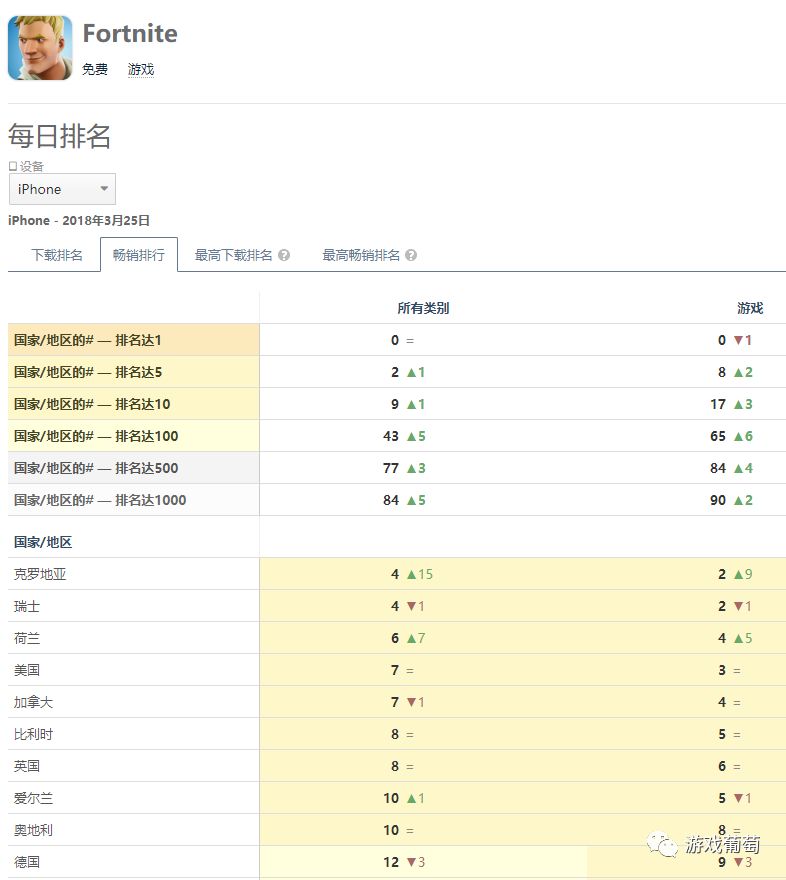Click the 英国 country row

click(x=397, y=766)
